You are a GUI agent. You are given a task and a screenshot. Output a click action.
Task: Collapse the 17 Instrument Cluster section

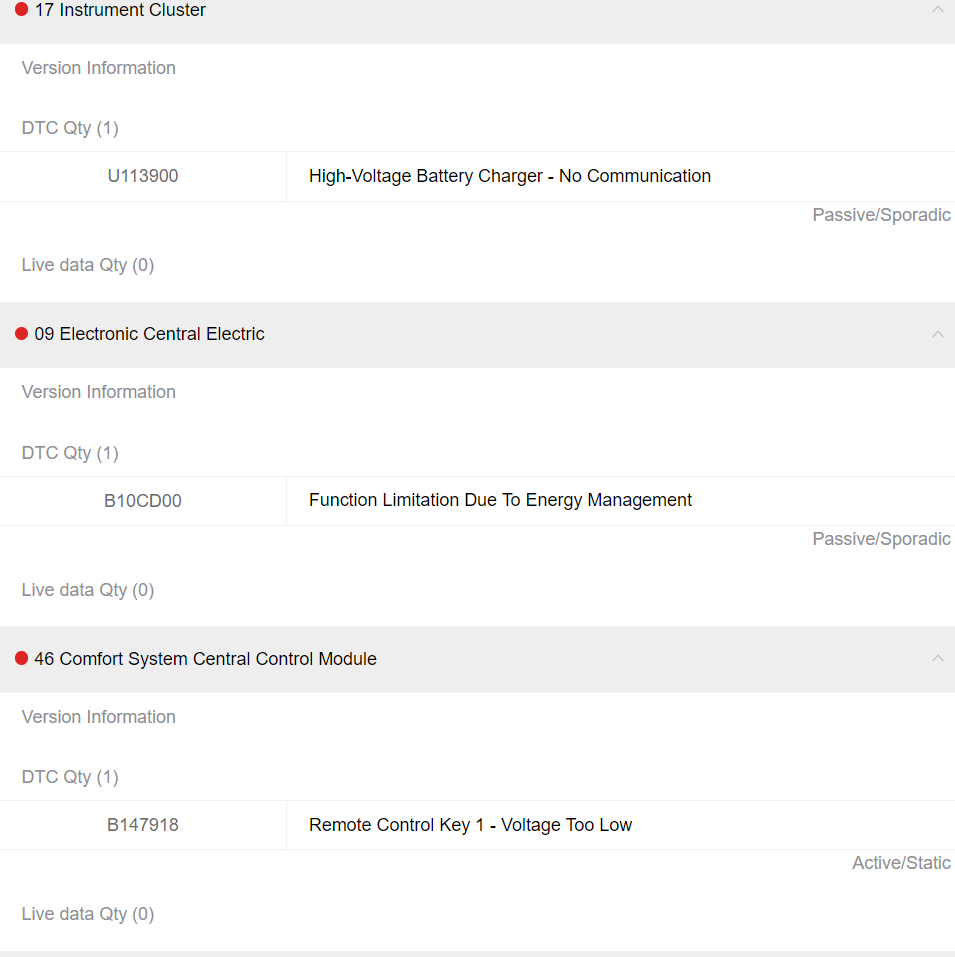[x=937, y=10]
